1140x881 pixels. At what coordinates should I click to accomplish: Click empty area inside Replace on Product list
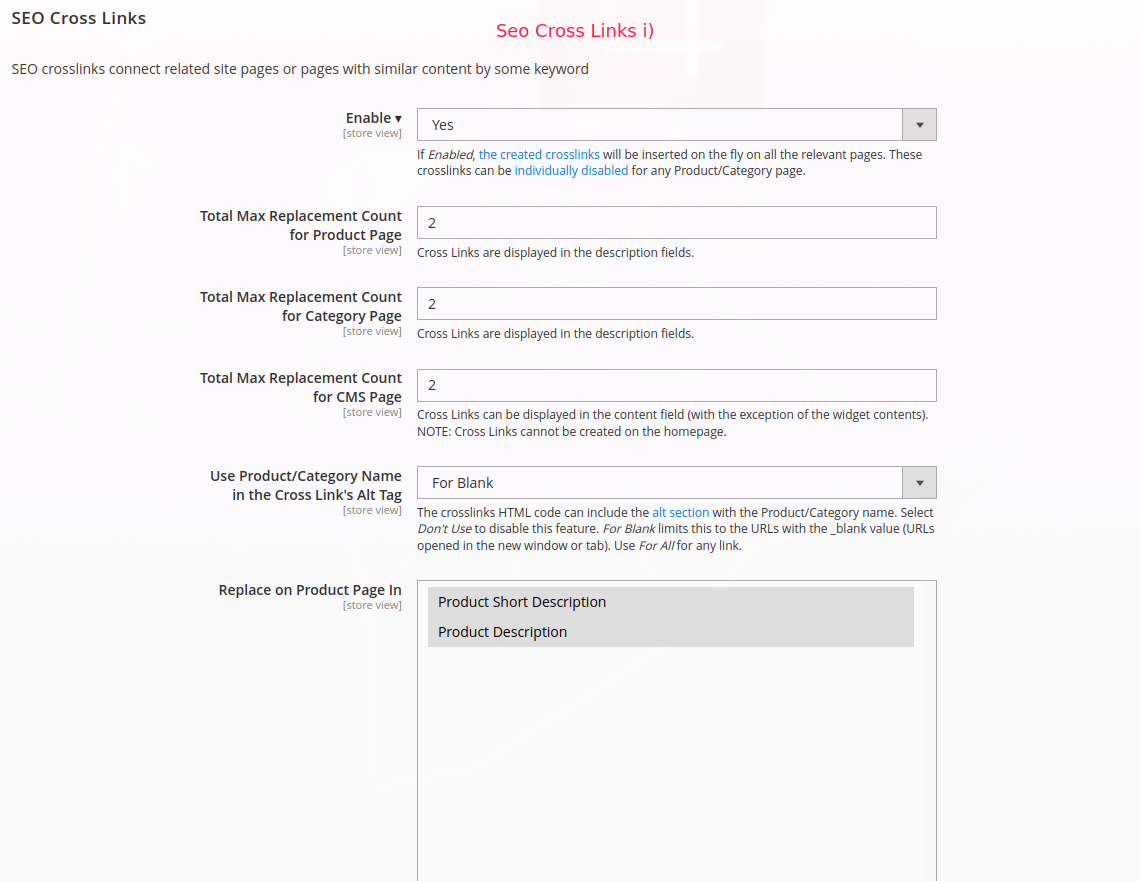click(x=676, y=760)
